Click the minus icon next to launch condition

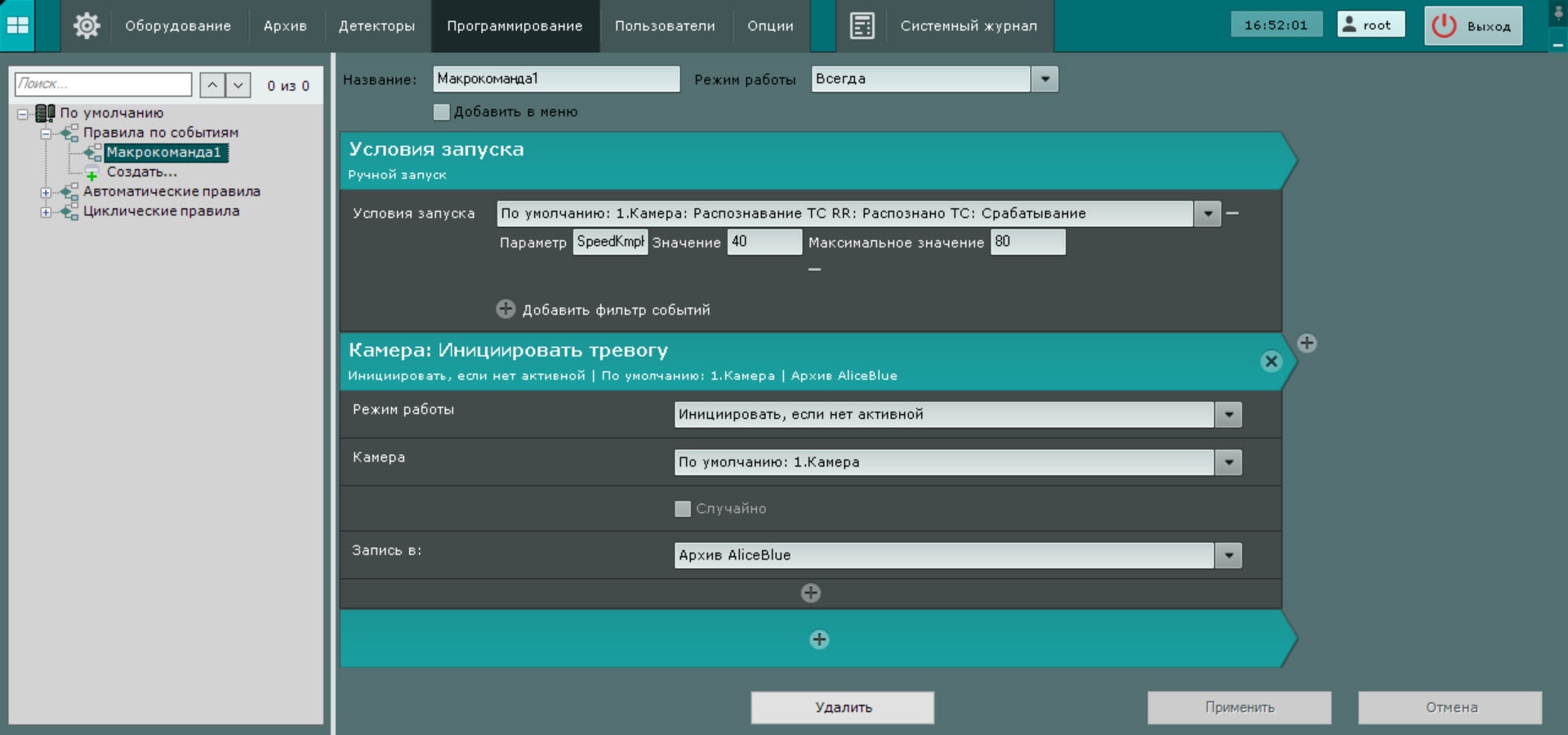[x=1232, y=213]
